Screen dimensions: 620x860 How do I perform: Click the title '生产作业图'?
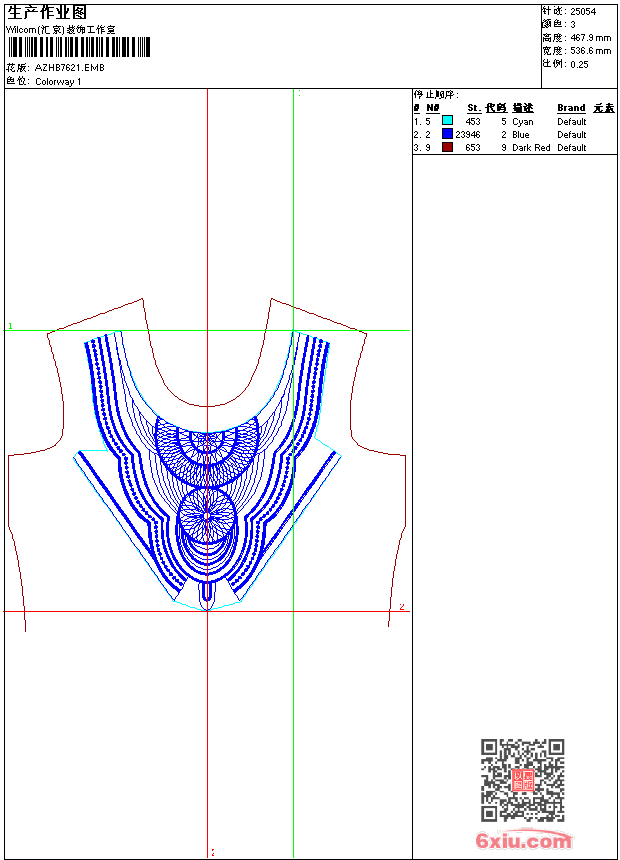[47, 13]
